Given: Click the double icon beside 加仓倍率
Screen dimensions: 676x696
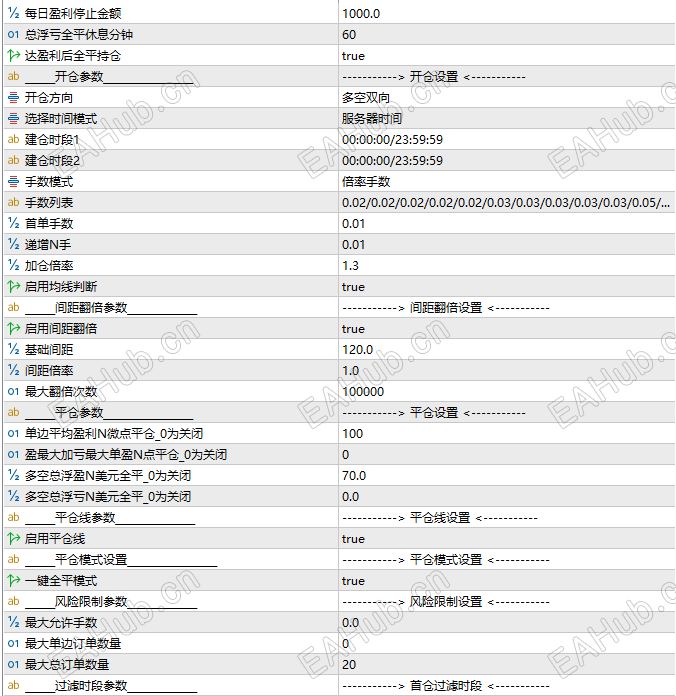Looking at the screenshot, I should click(x=13, y=265).
